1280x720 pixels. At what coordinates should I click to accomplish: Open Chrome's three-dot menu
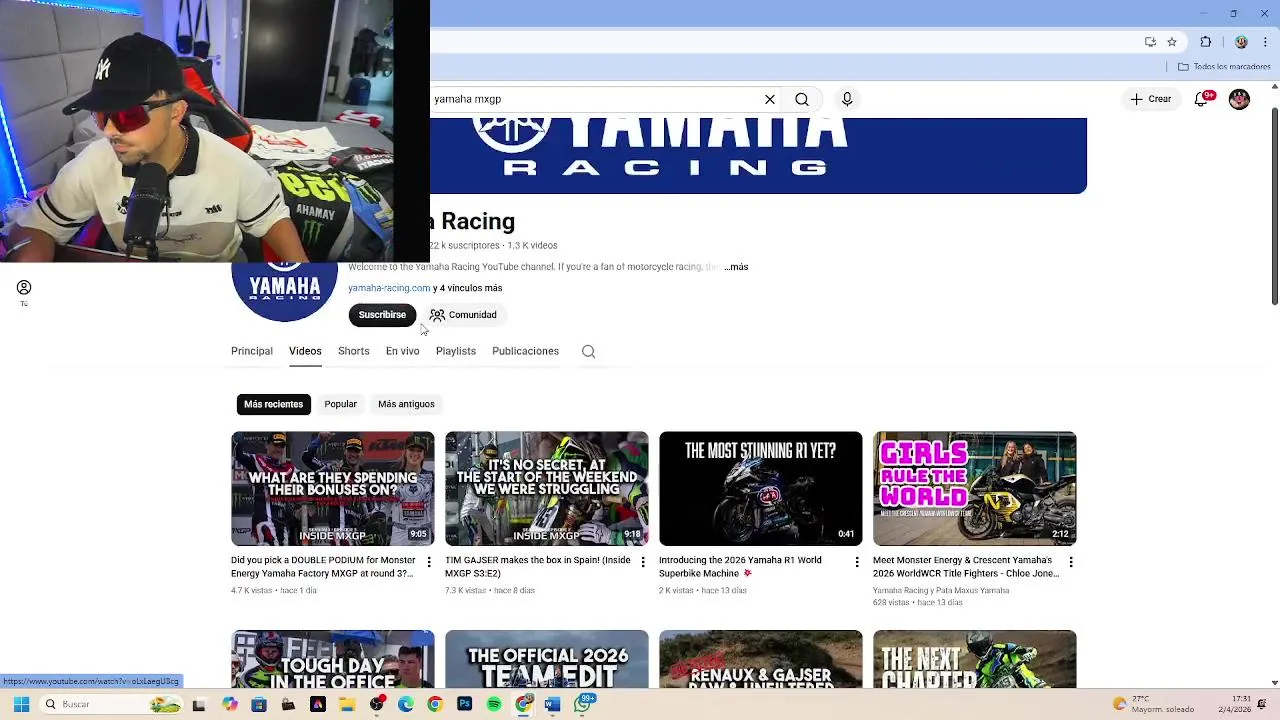pyautogui.click(x=1264, y=42)
